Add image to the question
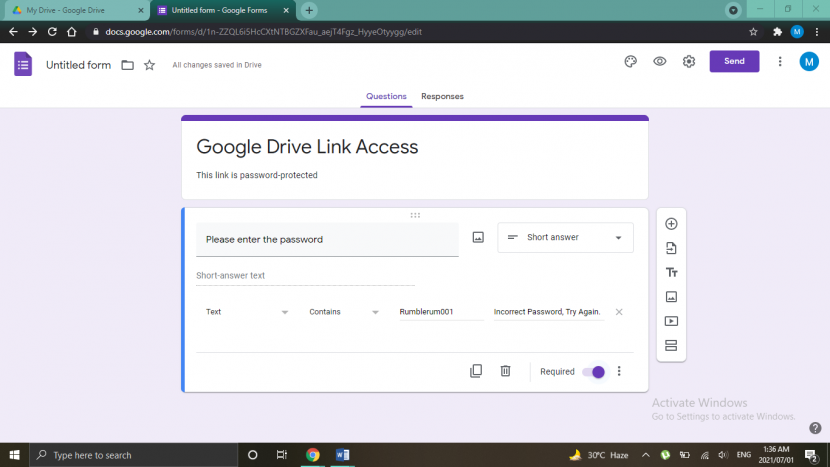 coord(478,238)
